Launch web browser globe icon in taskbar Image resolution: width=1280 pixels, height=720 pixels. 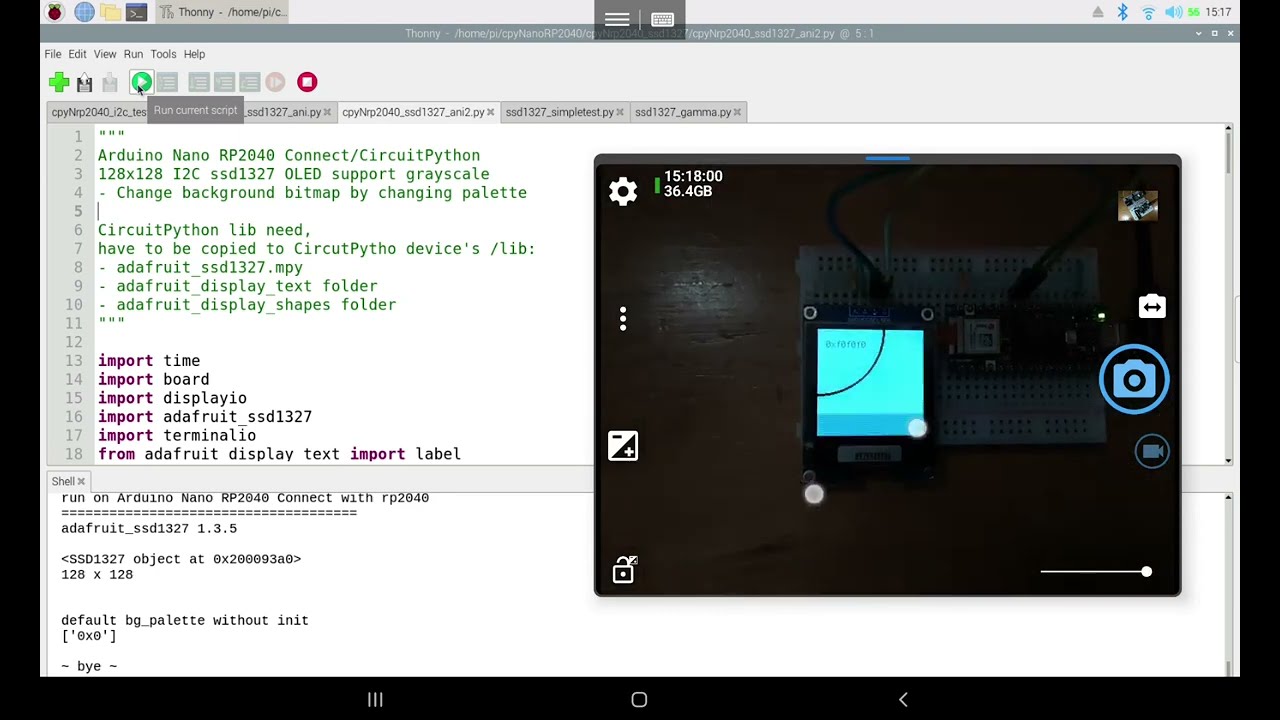(x=84, y=12)
